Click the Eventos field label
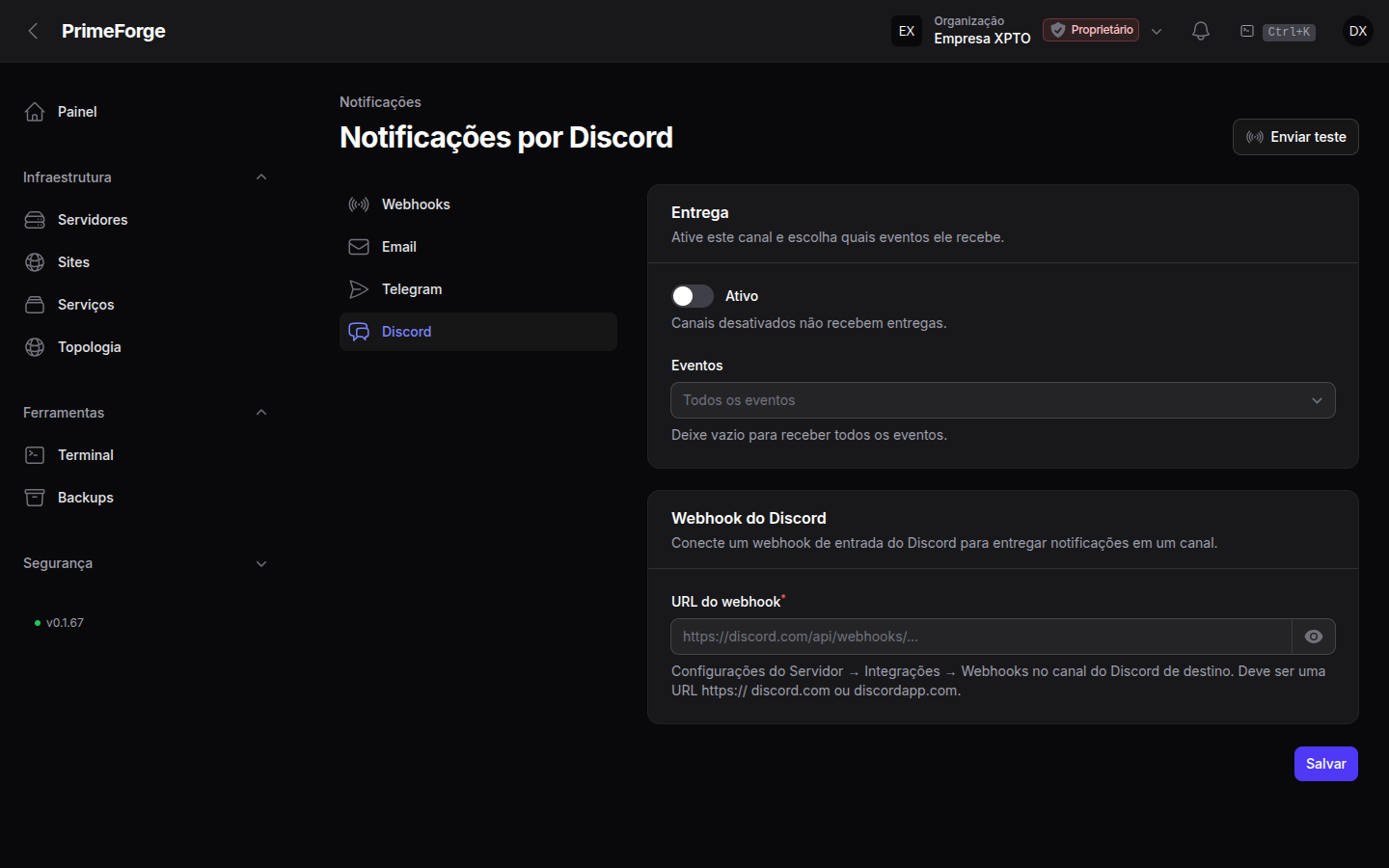The height and width of the screenshot is (868, 1389). [697, 366]
